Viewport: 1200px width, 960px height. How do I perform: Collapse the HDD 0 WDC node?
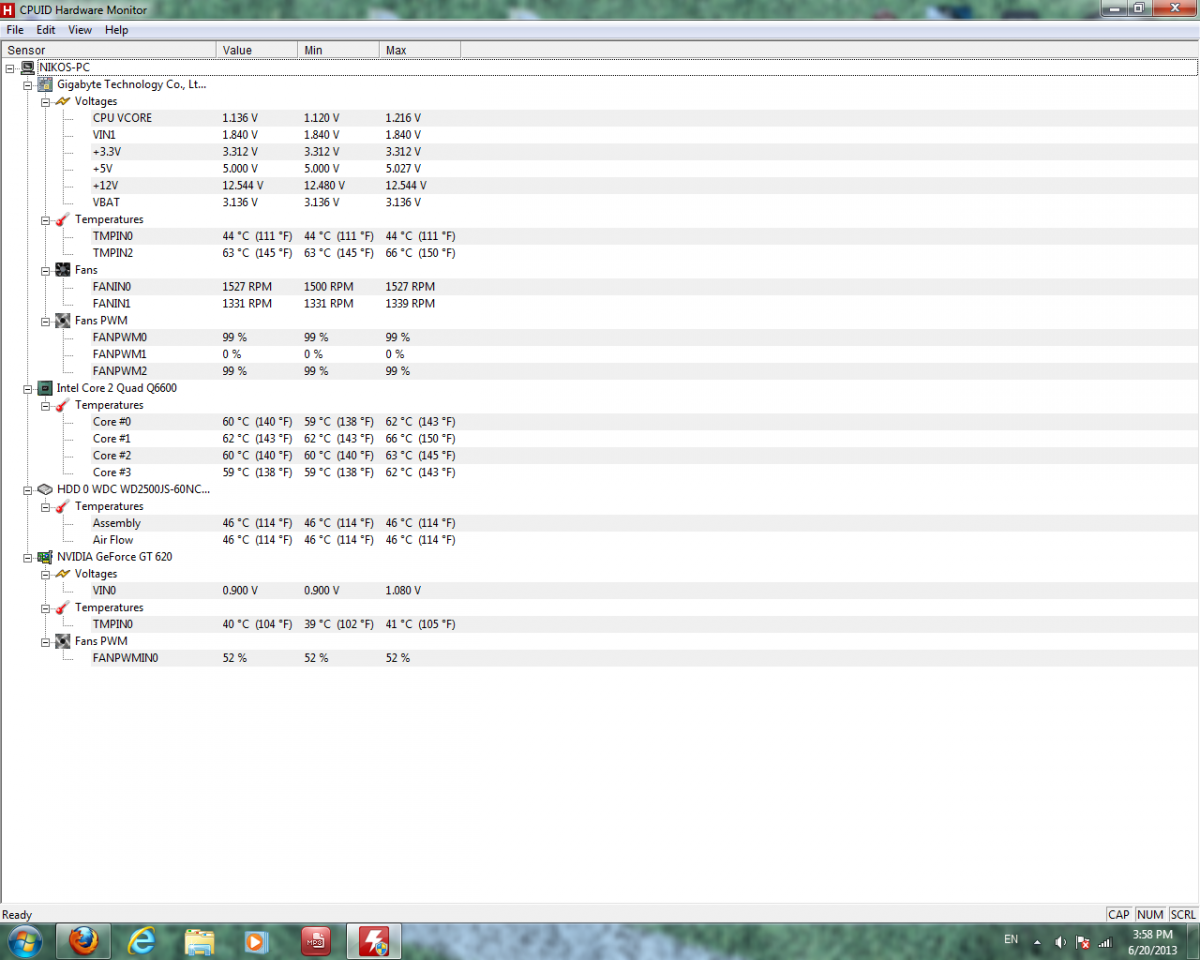tap(28, 490)
